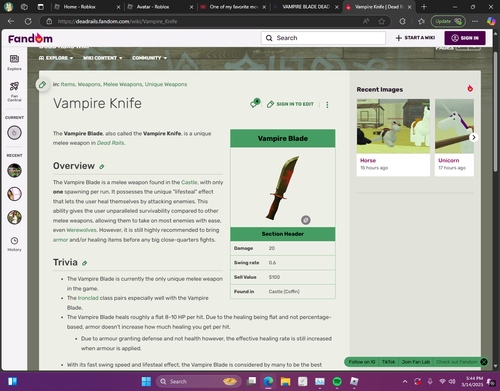This screenshot has height=391, width=500.
Task: Select the Vampire Knife | Dead Rails tab
Action: point(378,7)
